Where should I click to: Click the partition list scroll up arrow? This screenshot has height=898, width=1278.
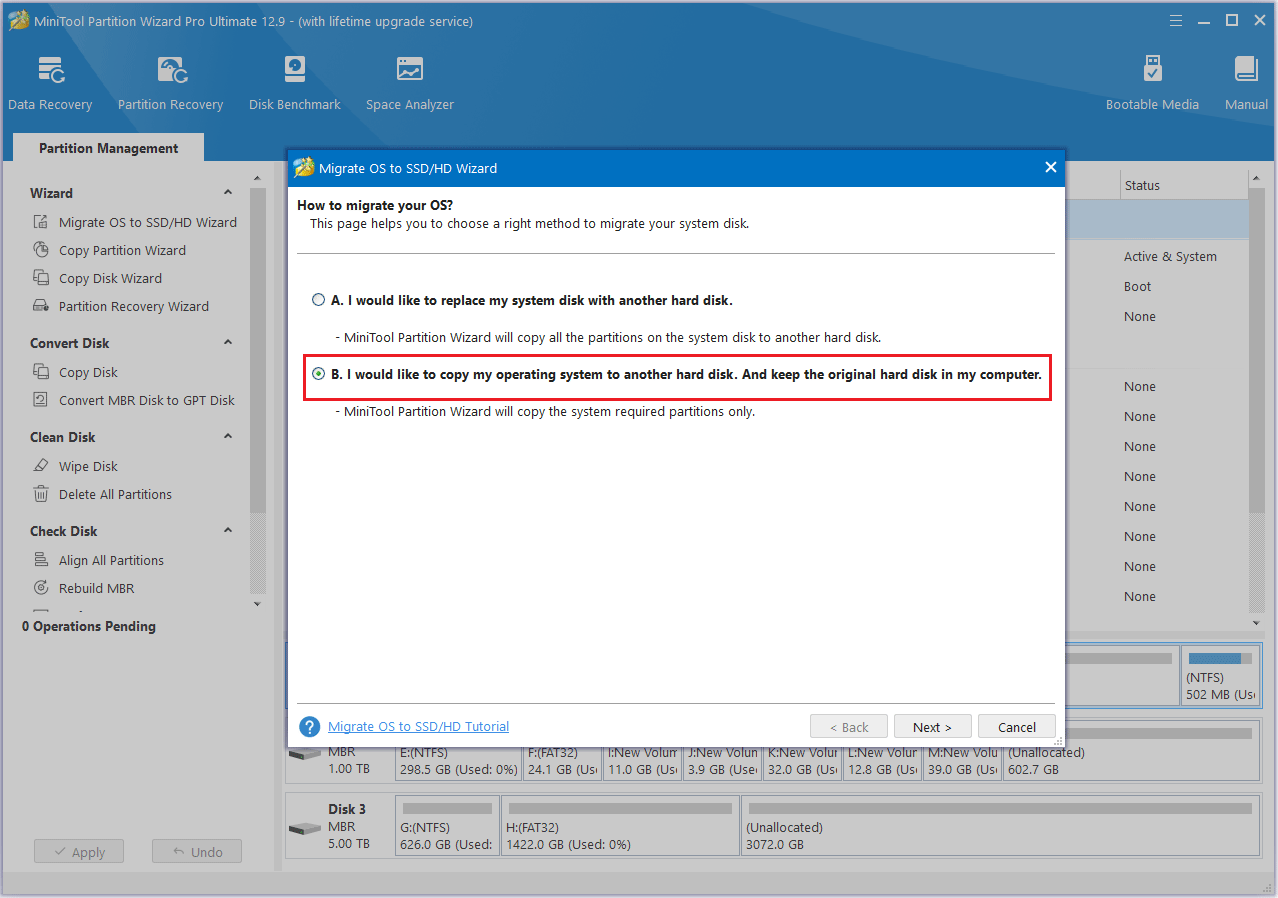point(1257,180)
